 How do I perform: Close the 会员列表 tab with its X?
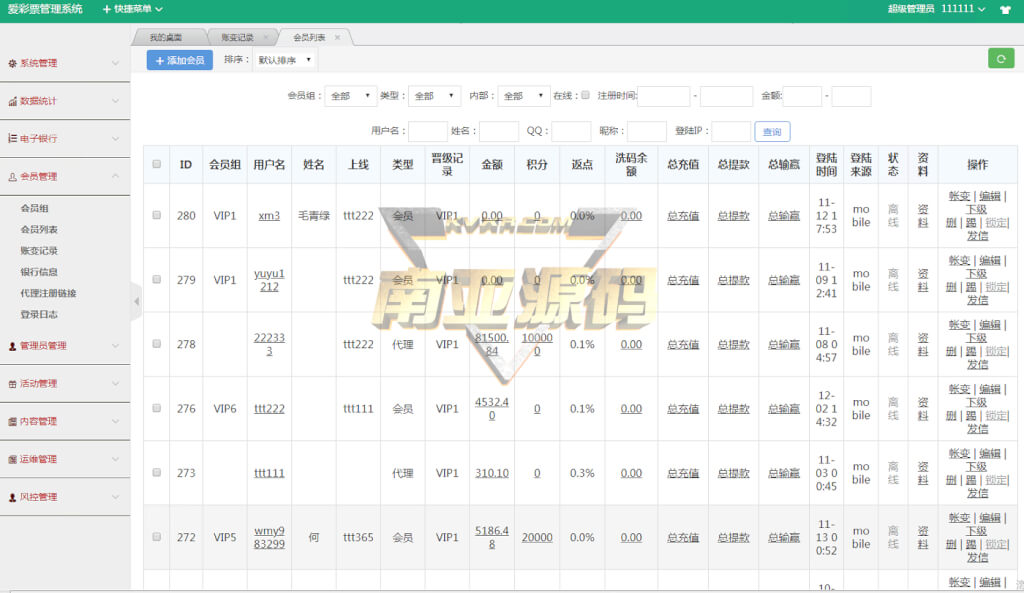pos(337,38)
